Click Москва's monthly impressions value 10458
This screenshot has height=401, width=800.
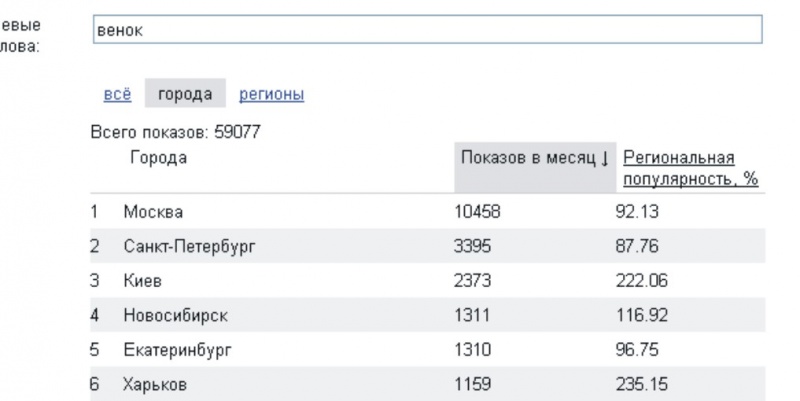[480, 212]
